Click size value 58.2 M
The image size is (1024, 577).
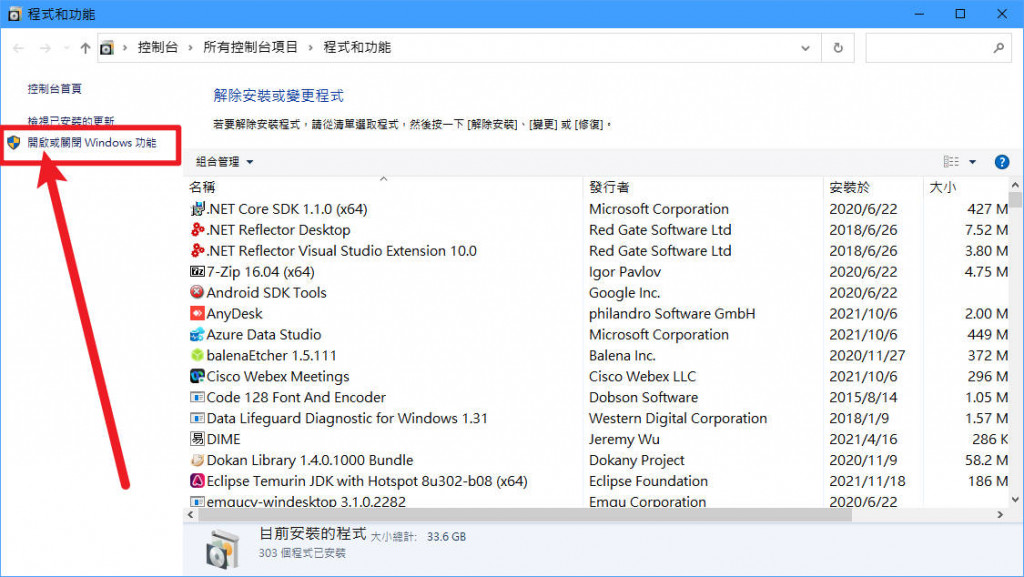click(x=986, y=460)
